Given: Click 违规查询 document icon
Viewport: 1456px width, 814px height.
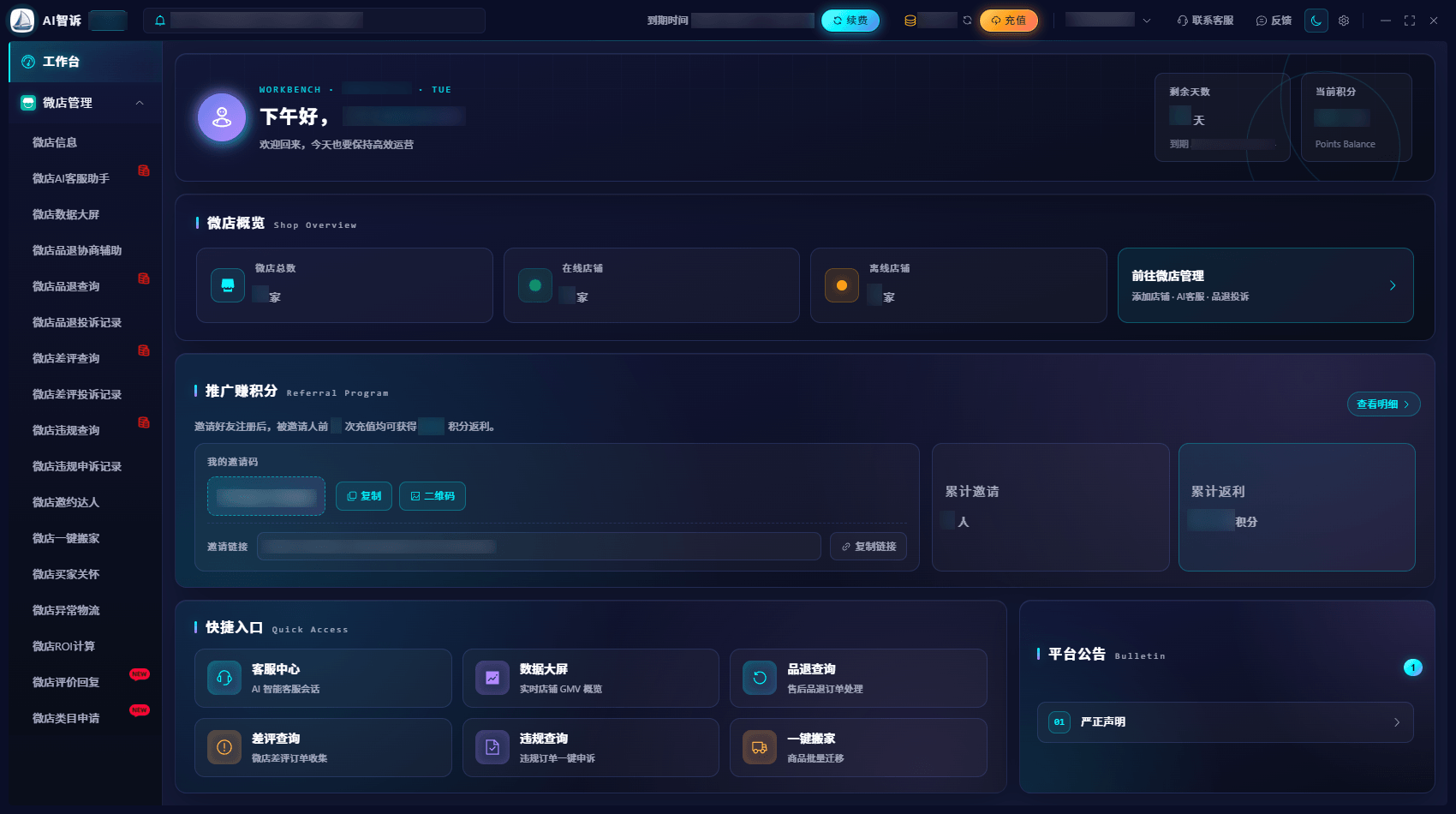Looking at the screenshot, I should pos(492,747).
